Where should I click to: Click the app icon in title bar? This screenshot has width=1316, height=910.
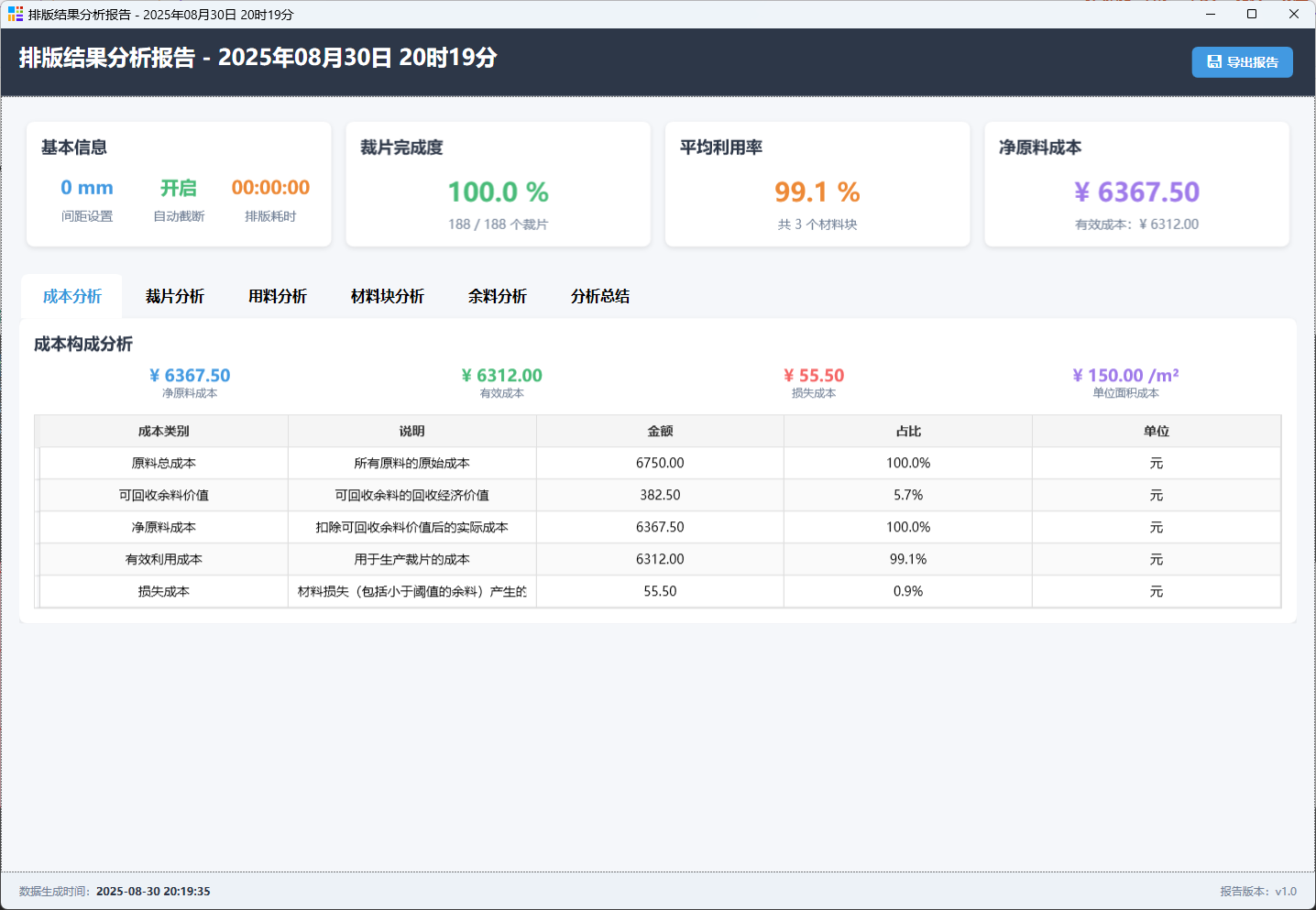point(16,15)
